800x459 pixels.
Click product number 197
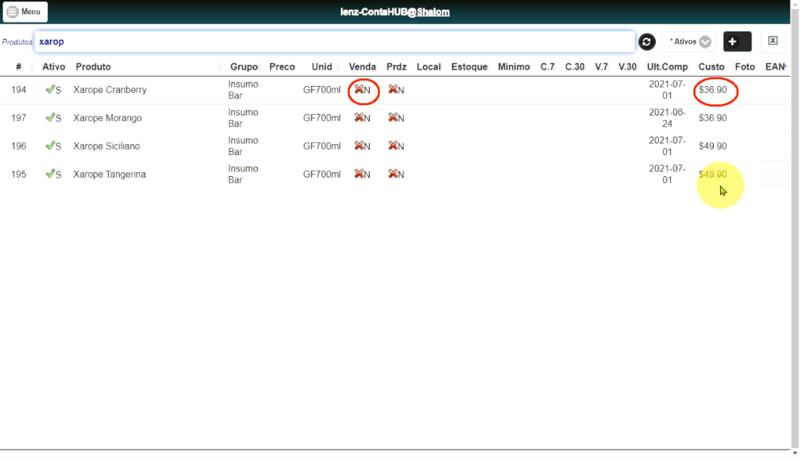click(x=18, y=118)
